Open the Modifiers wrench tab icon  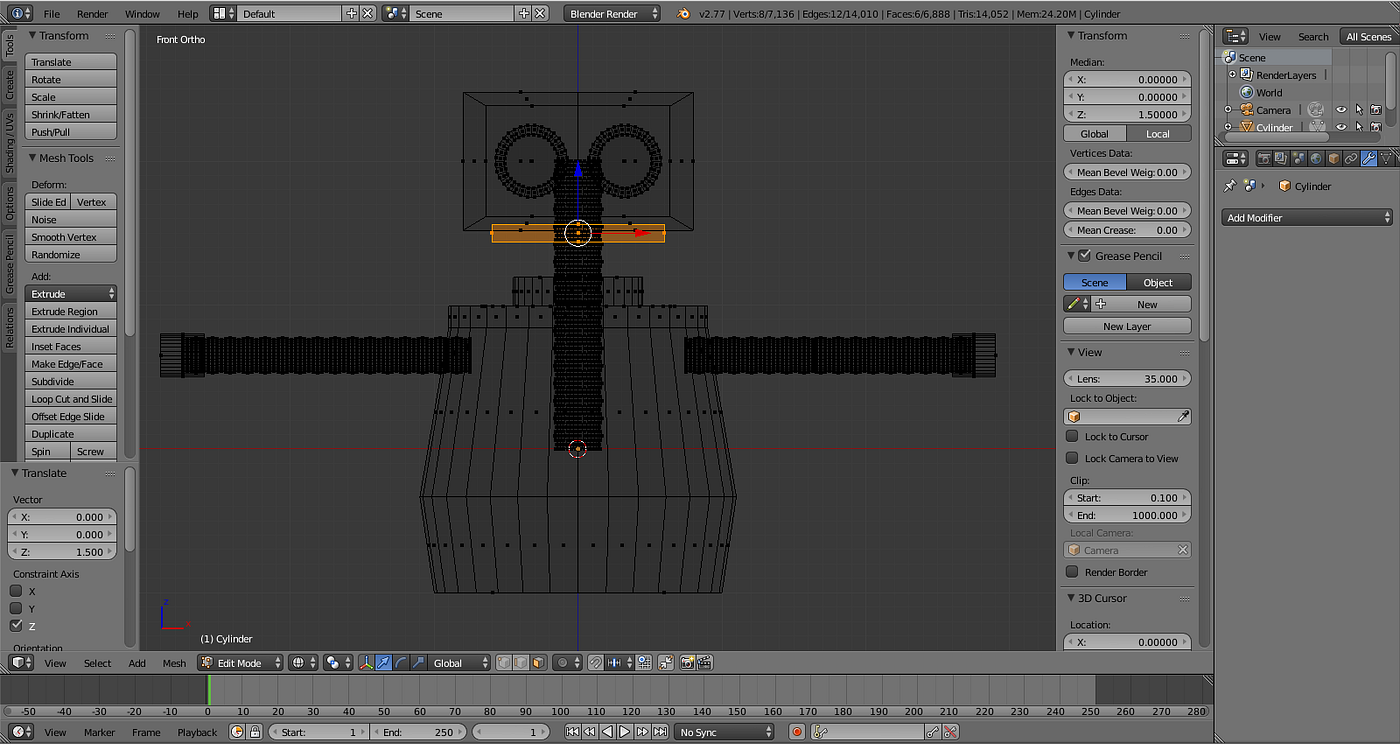[x=1369, y=158]
